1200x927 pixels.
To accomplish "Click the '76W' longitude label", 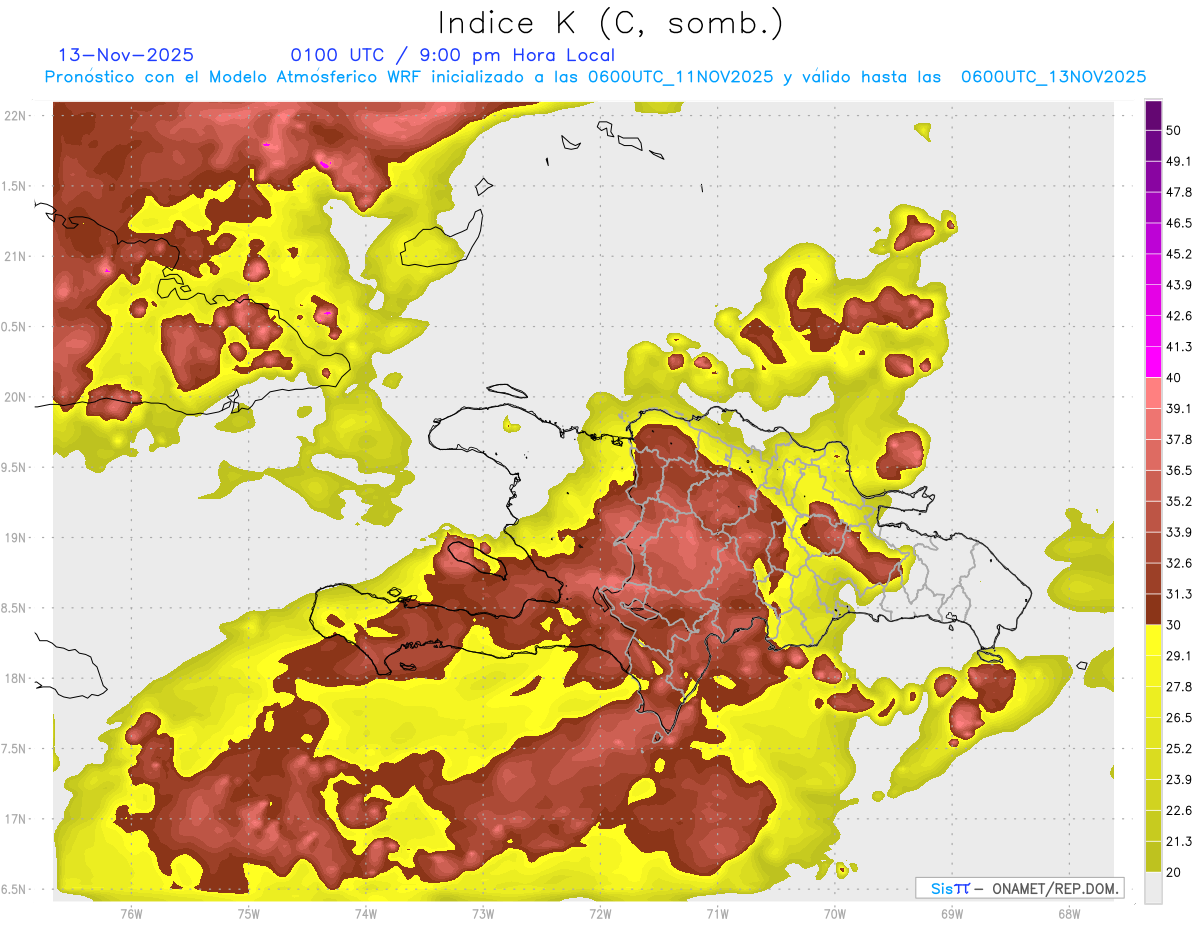I will point(131,913).
